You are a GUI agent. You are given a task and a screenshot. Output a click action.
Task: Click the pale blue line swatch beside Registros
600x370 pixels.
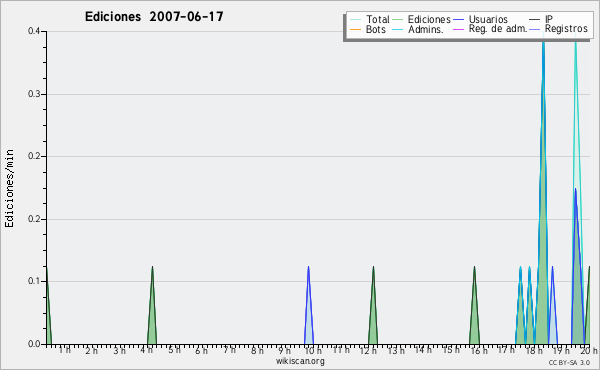[x=535, y=29]
